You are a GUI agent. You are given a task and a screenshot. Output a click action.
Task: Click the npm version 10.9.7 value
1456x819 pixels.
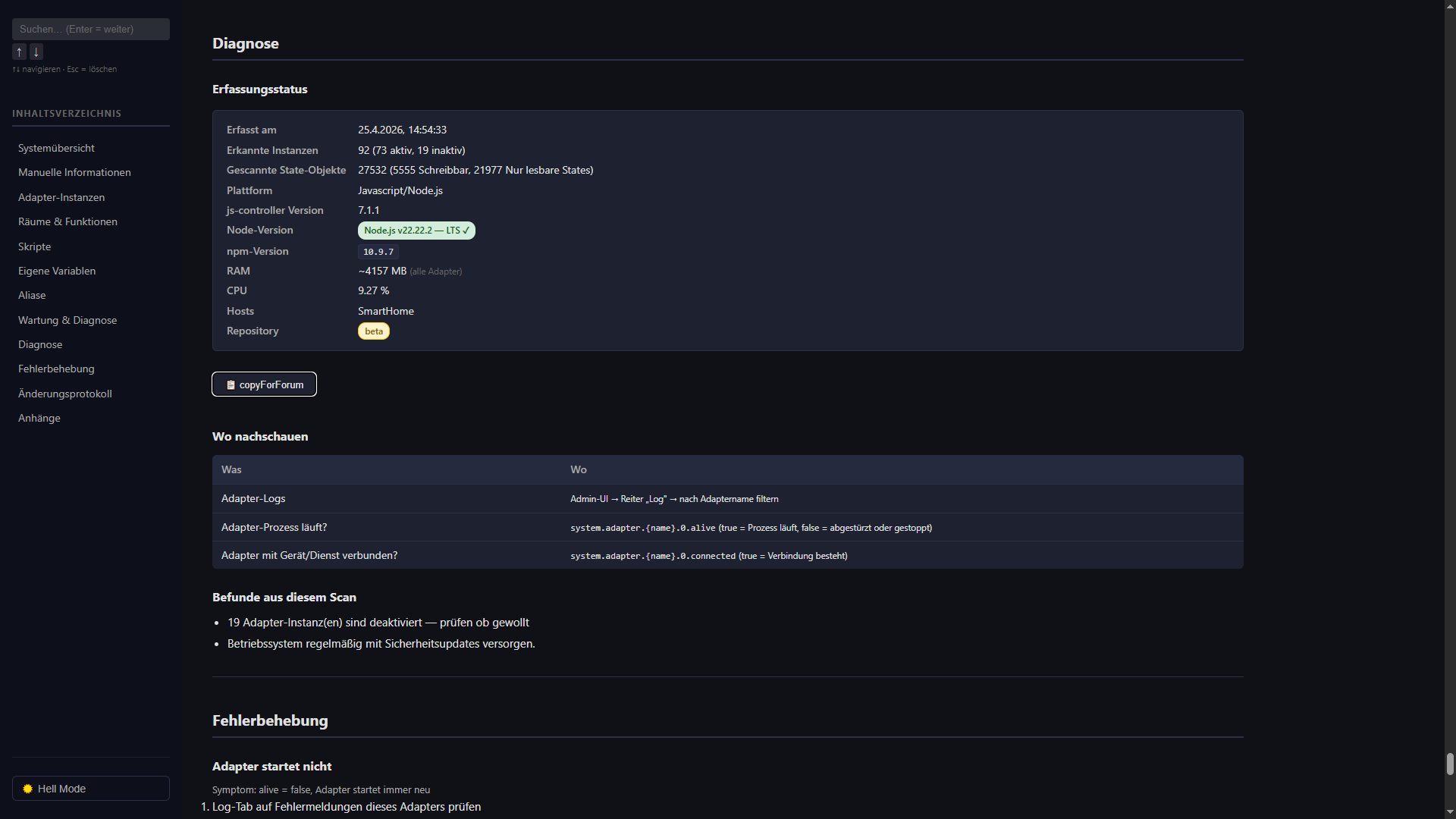click(x=378, y=252)
